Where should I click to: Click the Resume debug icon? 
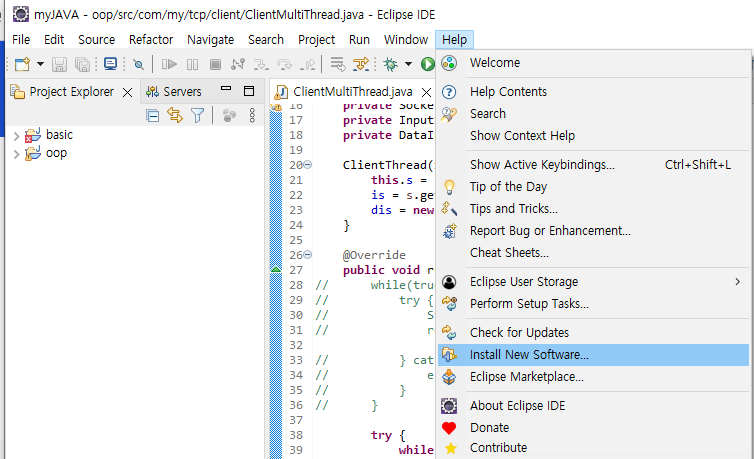(x=169, y=64)
